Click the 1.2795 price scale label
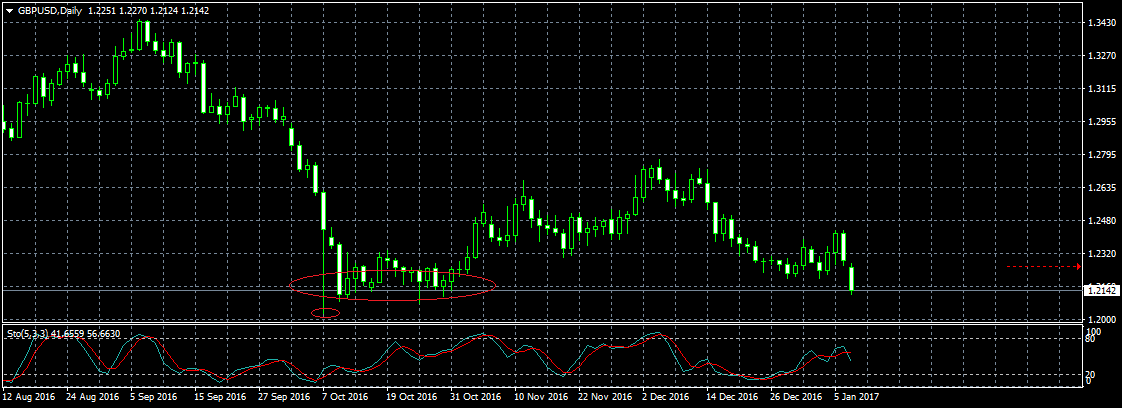Viewport: 1122px width, 408px height. pyautogui.click(x=1102, y=155)
